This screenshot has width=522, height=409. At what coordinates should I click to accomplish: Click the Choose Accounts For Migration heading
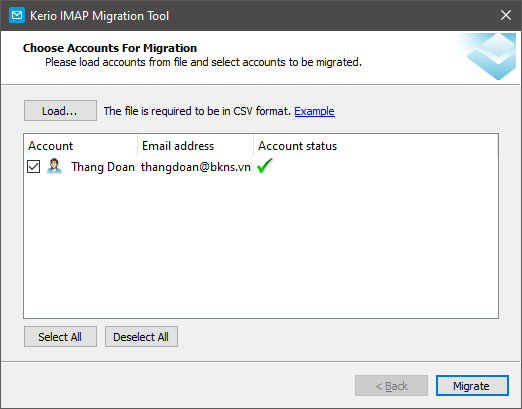[x=110, y=48]
